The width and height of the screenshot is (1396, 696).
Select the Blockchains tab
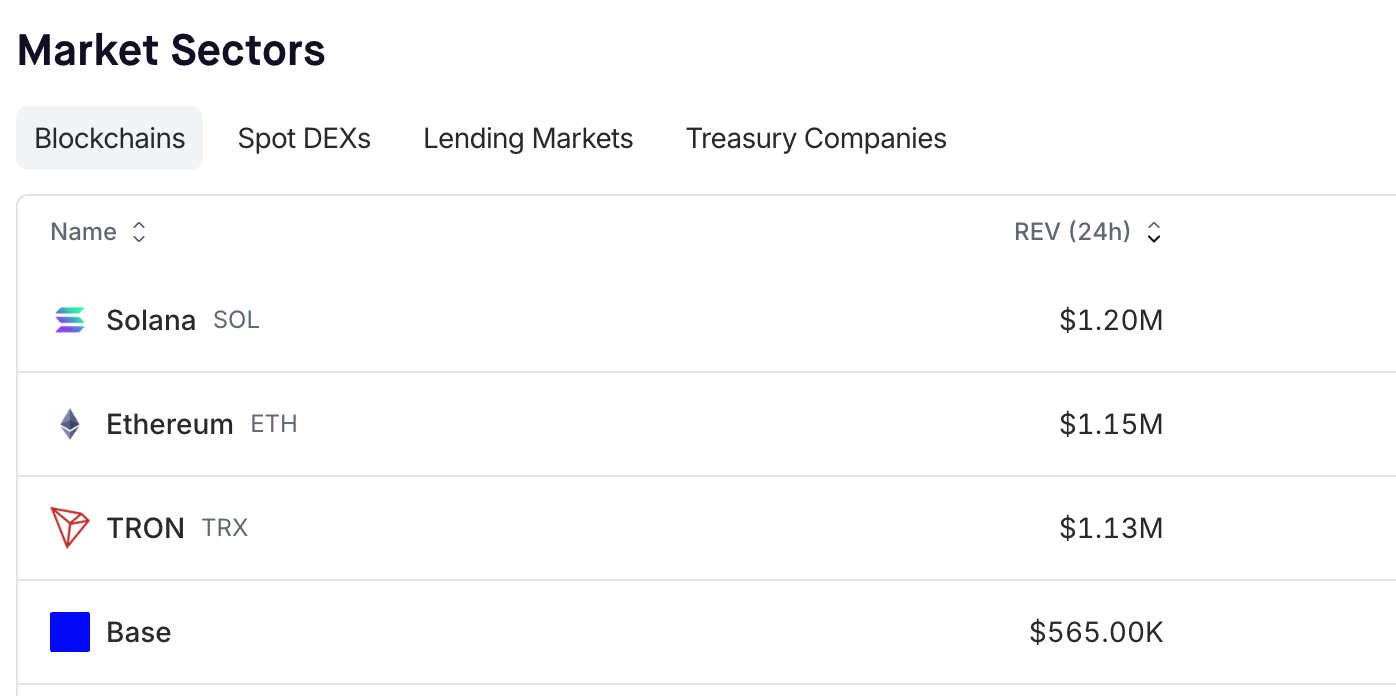(110, 138)
